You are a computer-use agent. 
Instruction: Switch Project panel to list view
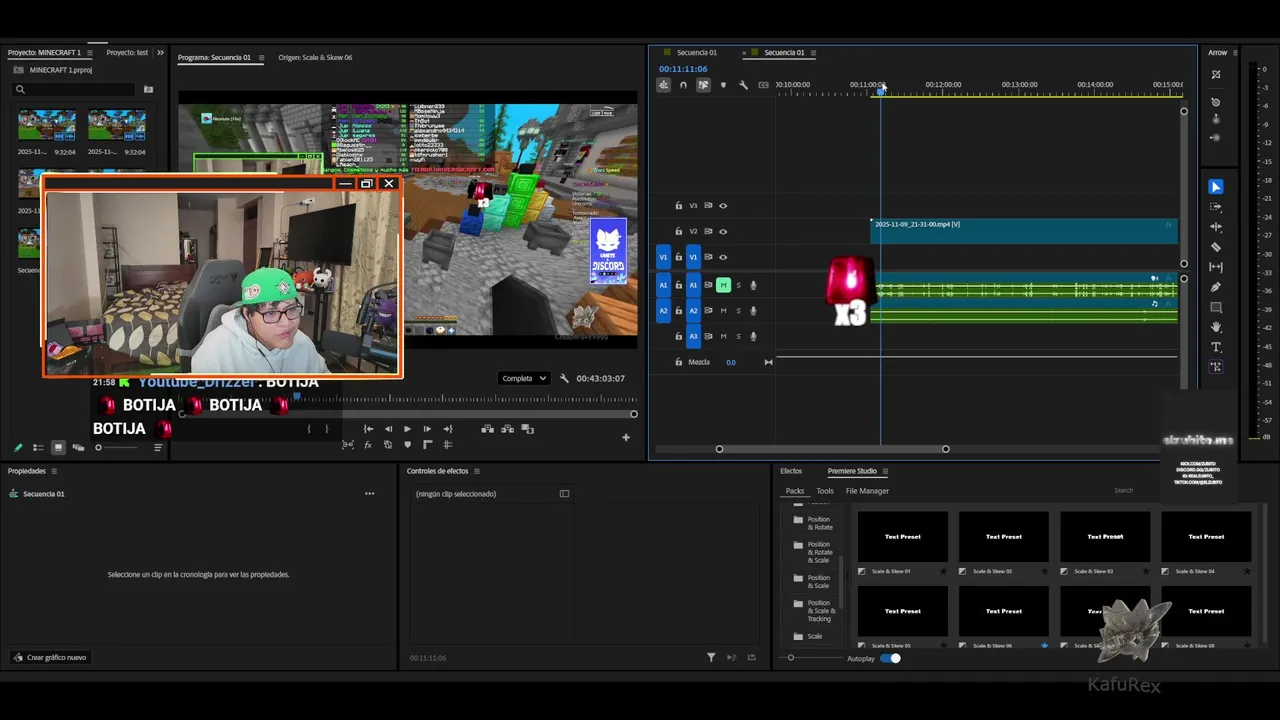pos(38,447)
